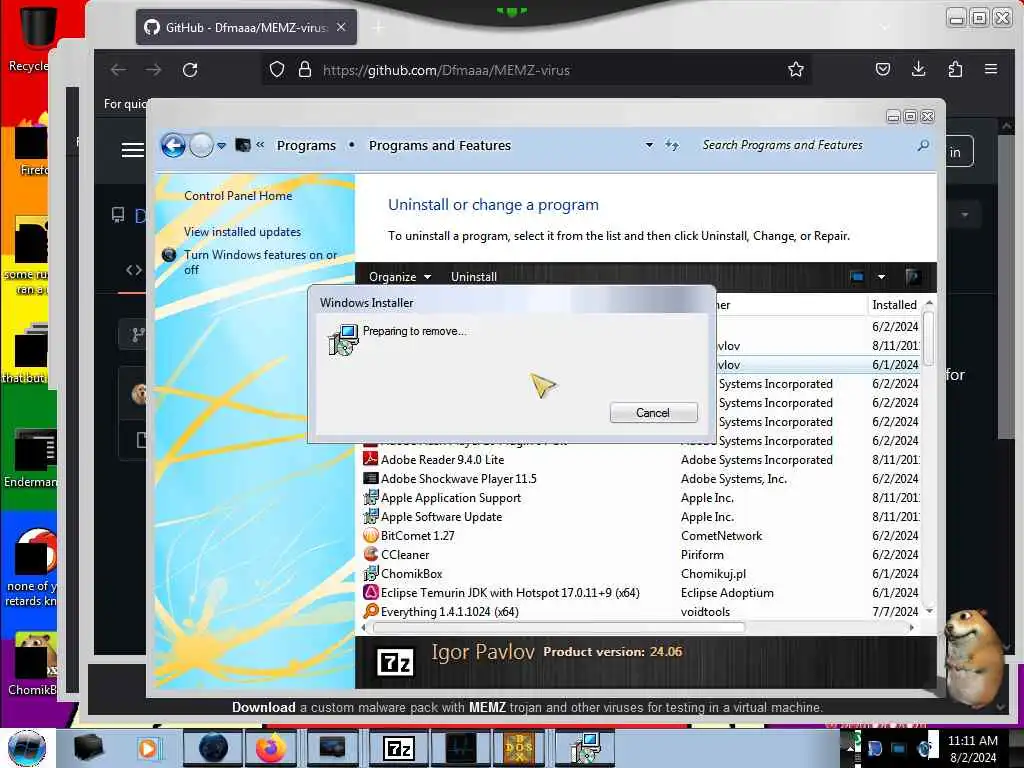Click the horizontal scrollbar of the program list
The width and height of the screenshot is (1024, 768).
coord(559,628)
